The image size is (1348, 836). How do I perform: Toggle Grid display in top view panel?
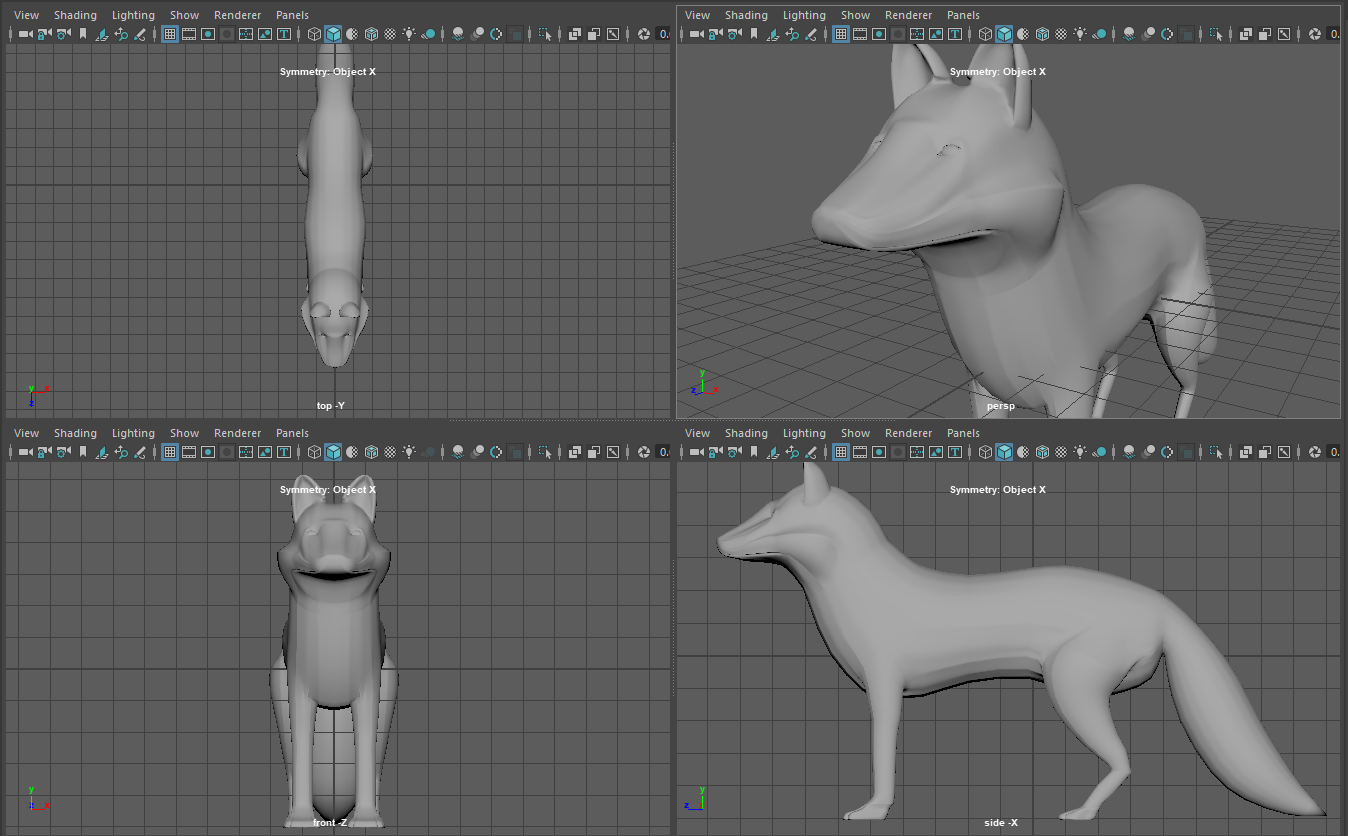coord(170,34)
